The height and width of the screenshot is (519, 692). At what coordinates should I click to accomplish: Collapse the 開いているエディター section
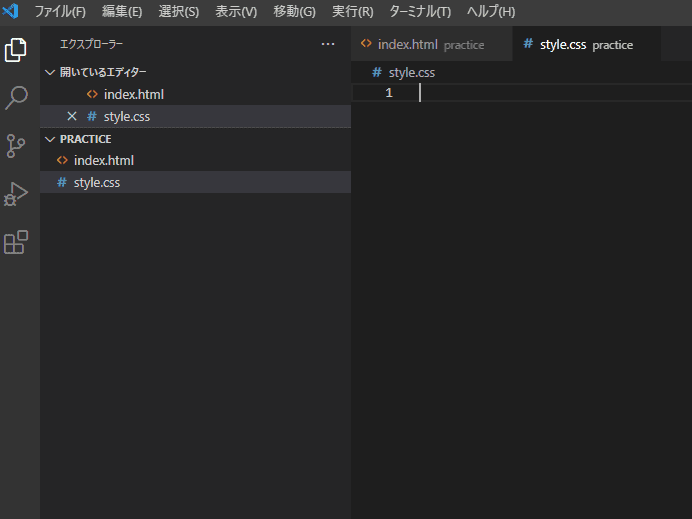pos(50,72)
